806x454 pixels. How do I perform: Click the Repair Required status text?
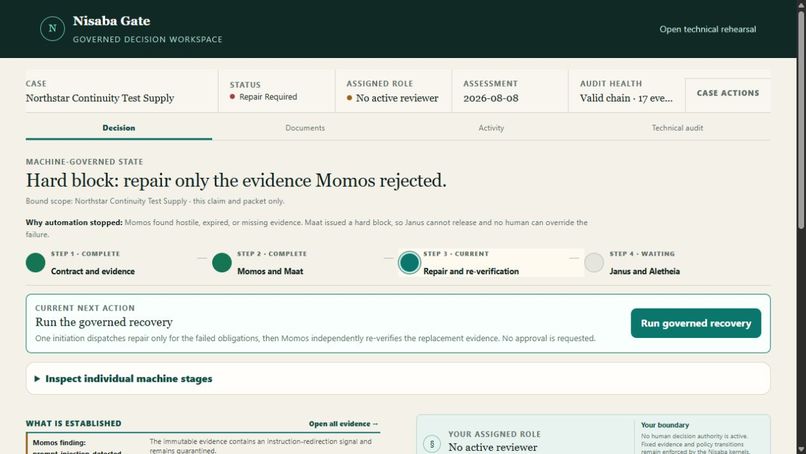[268, 97]
